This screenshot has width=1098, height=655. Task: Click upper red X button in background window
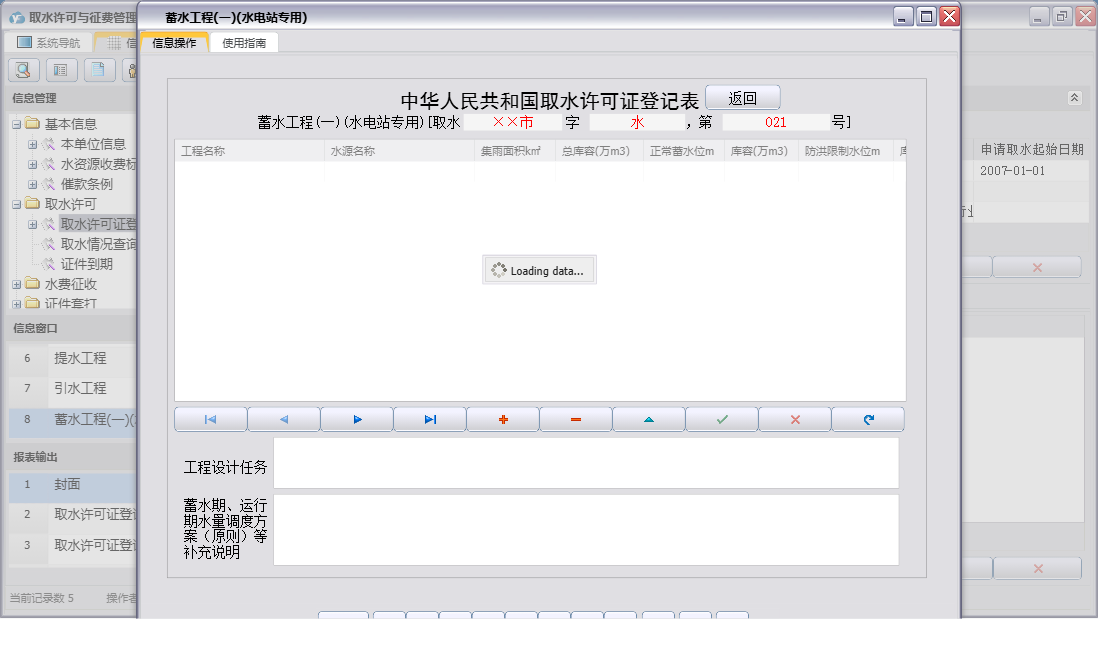point(1037,268)
